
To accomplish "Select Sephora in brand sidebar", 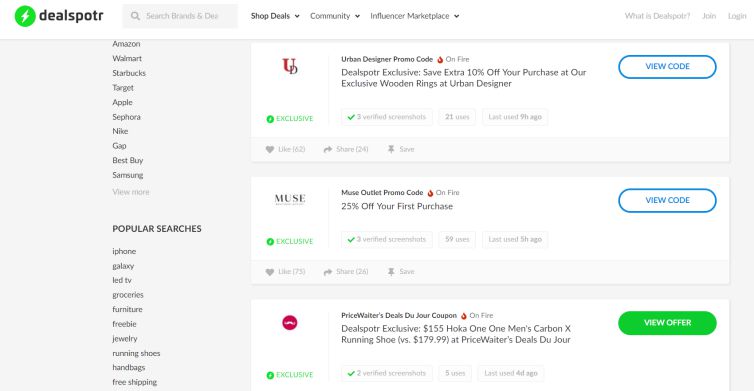I will click(x=126, y=117).
